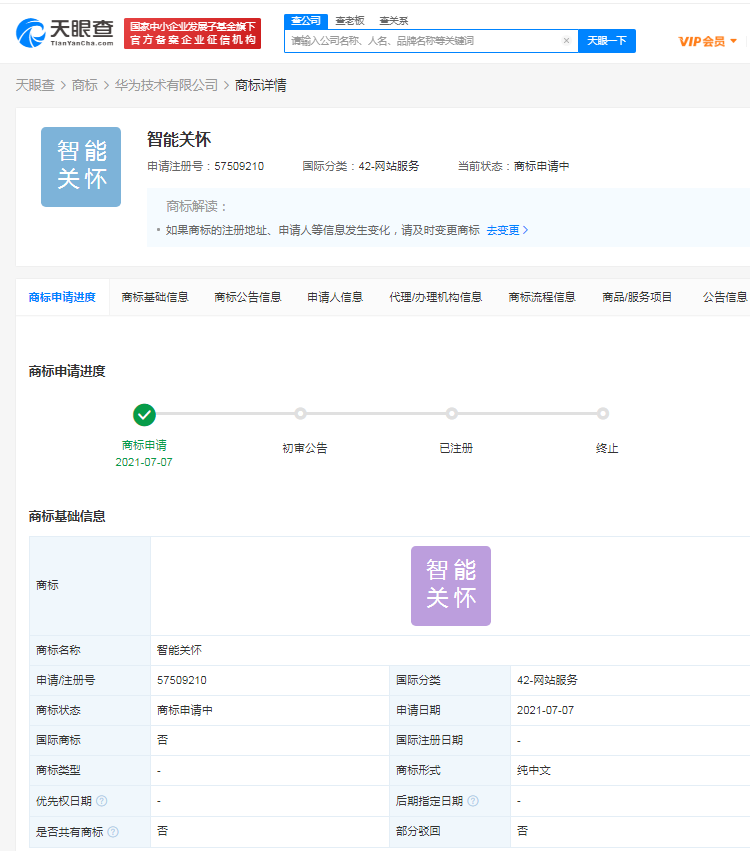
Task: Click the blue 智能关怀 trademark thumbnail
Action: pos(81,167)
